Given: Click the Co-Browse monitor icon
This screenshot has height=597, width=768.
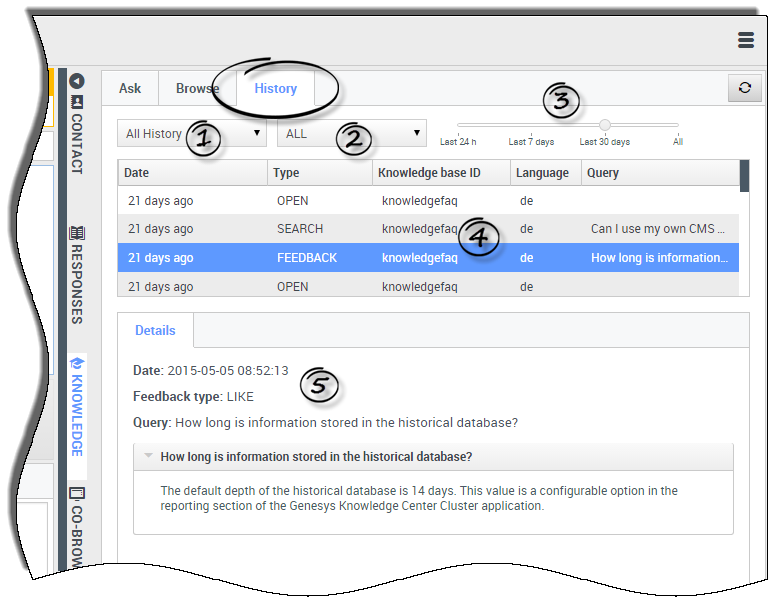Looking at the screenshot, I should coord(76,494).
